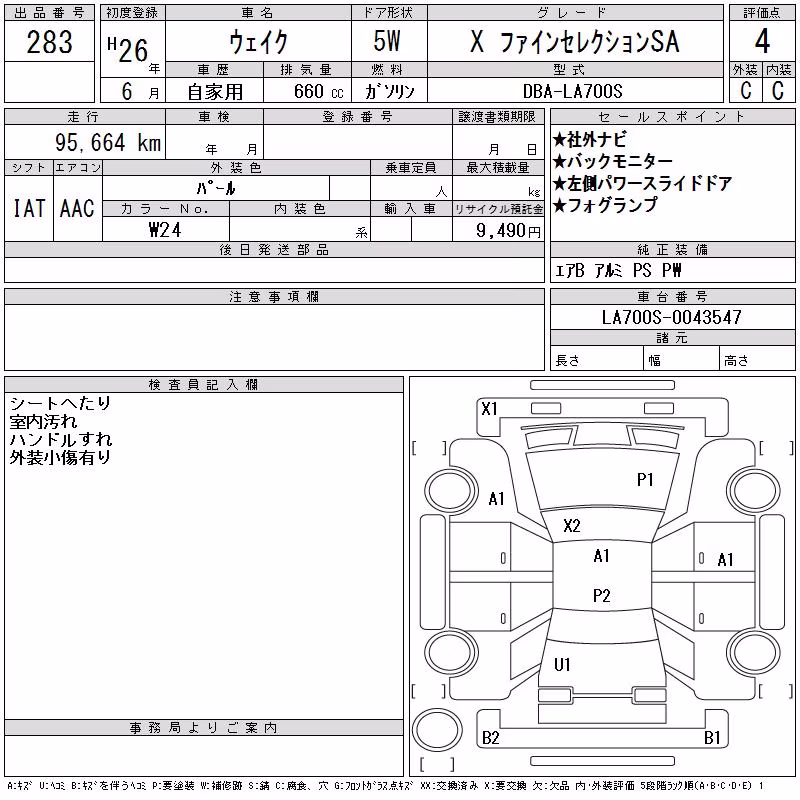Select the 登録番号 header
Screen dimensions: 800x800
coord(358,117)
